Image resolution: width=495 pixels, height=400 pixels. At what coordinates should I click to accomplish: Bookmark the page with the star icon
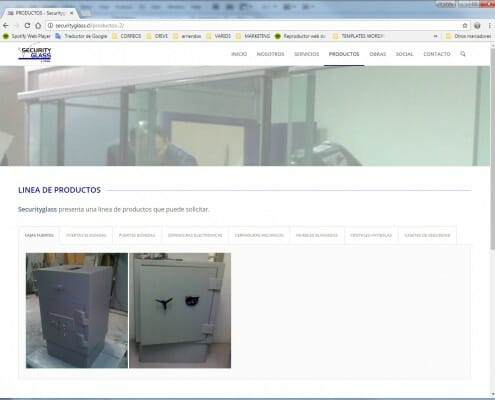465,26
